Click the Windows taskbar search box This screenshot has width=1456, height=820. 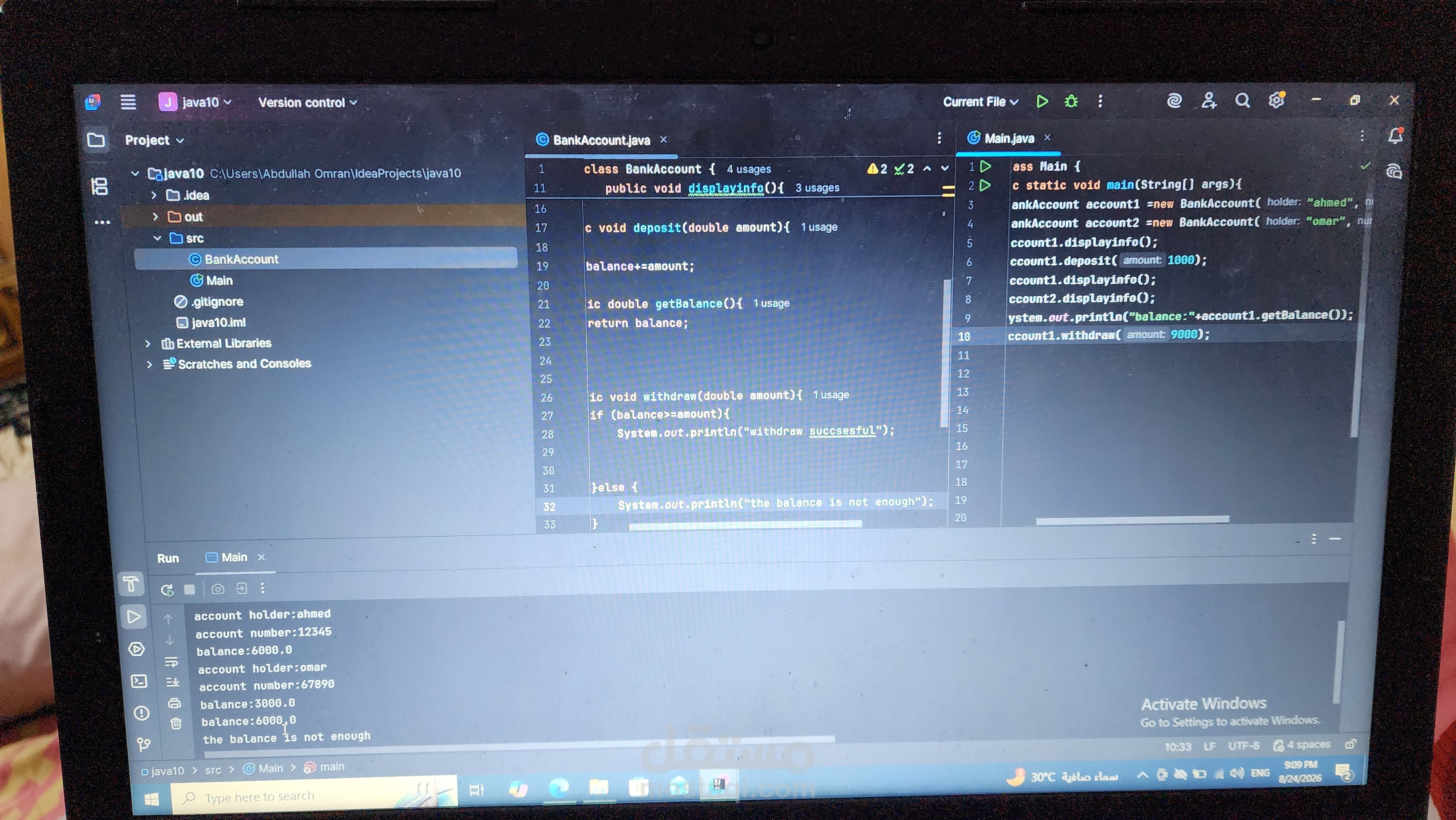tap(314, 796)
